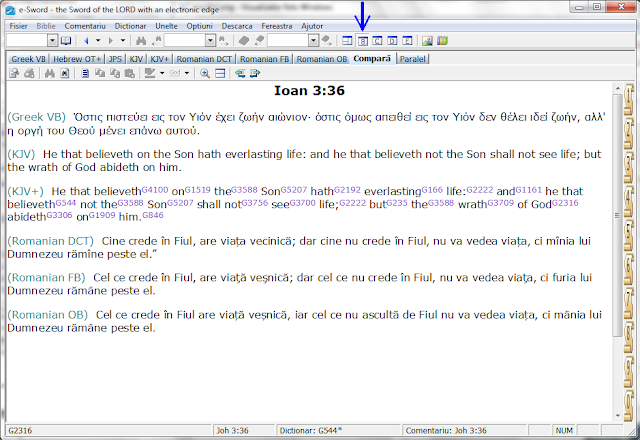The height and width of the screenshot is (440, 640).
Task: Switch to the KJV tab
Action: point(136,59)
